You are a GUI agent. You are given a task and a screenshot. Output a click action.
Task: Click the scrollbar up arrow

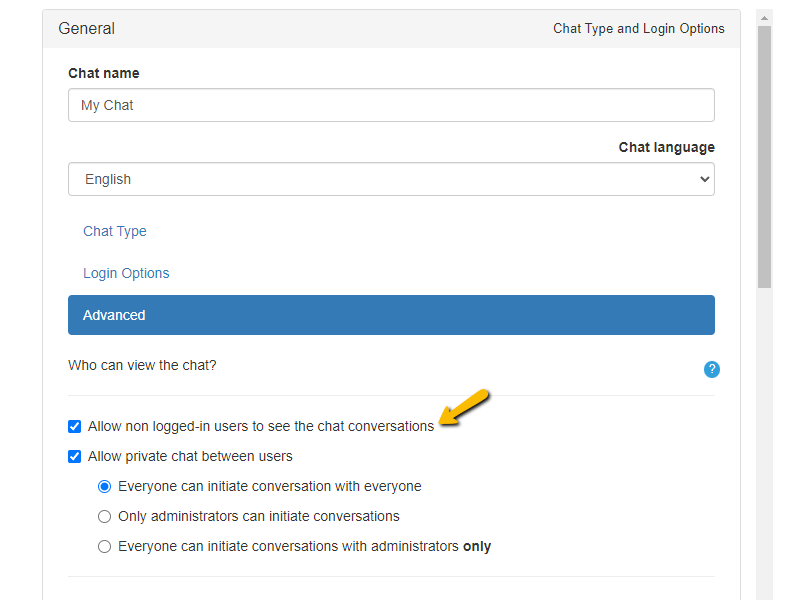tap(764, 17)
